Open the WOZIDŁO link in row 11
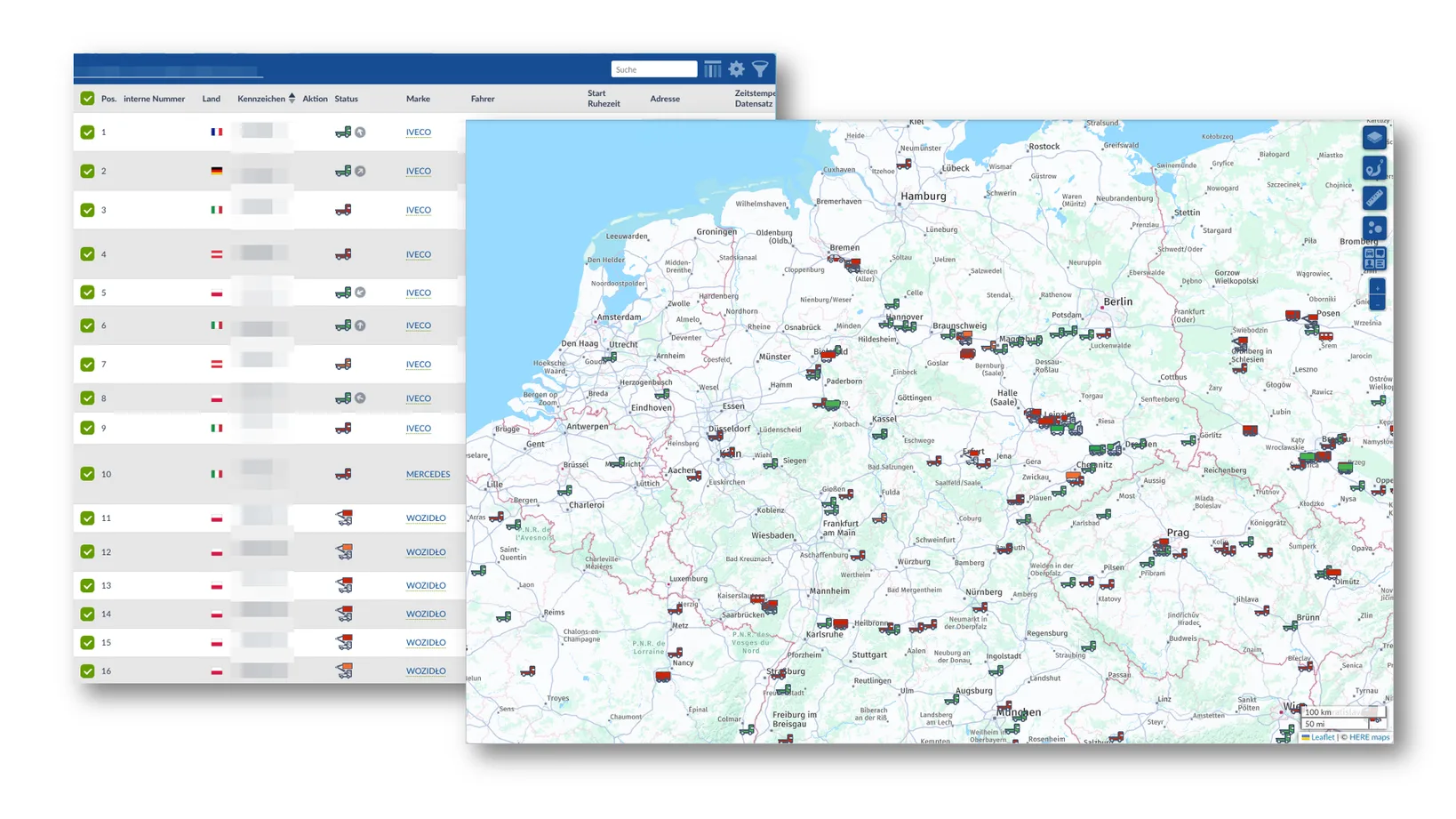 426,518
